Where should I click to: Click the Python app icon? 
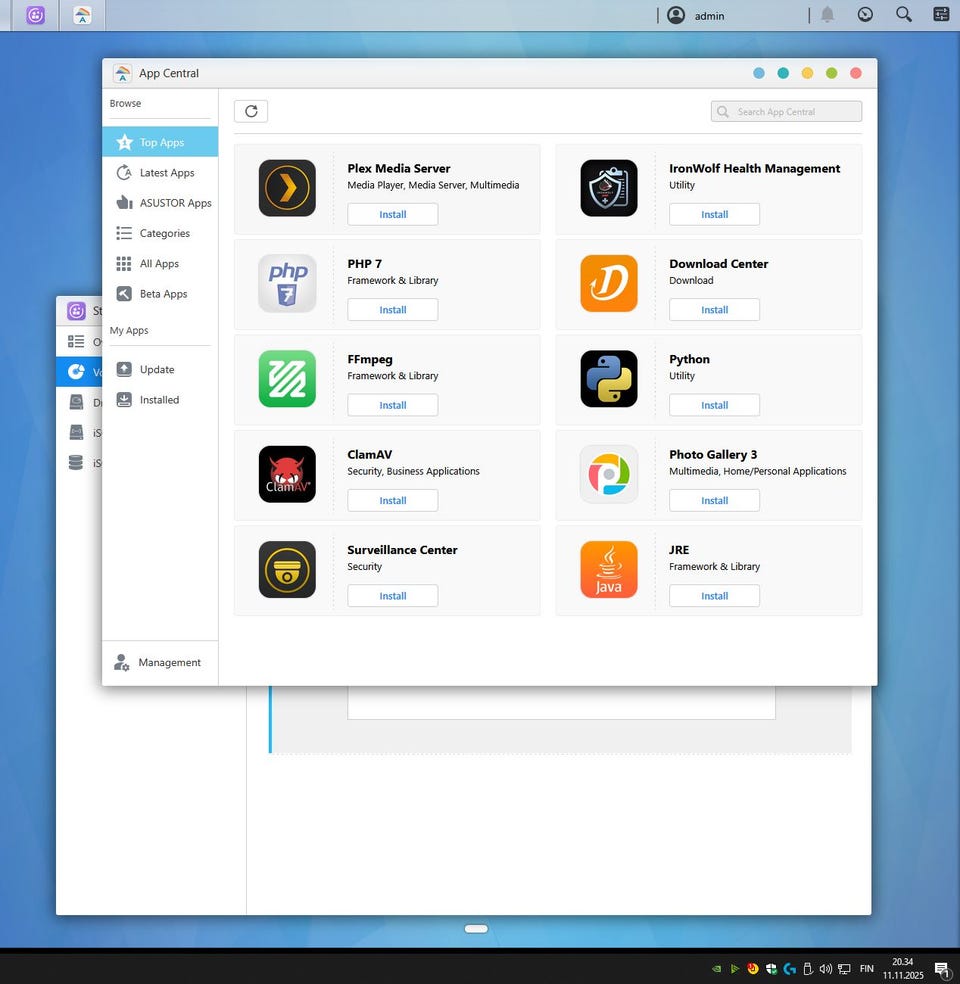click(x=609, y=378)
